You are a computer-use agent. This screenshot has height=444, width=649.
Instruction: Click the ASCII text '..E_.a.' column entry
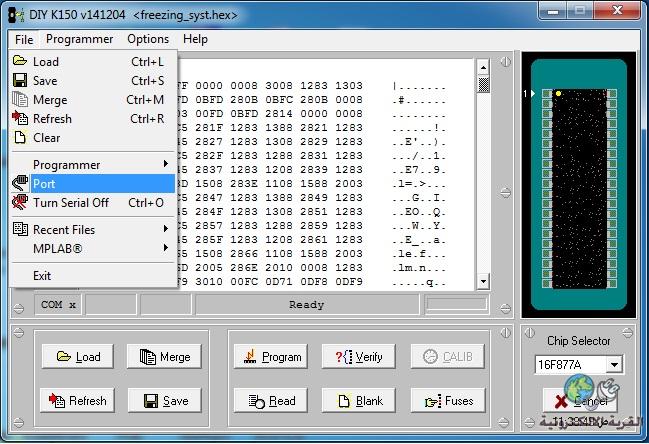[419, 240]
